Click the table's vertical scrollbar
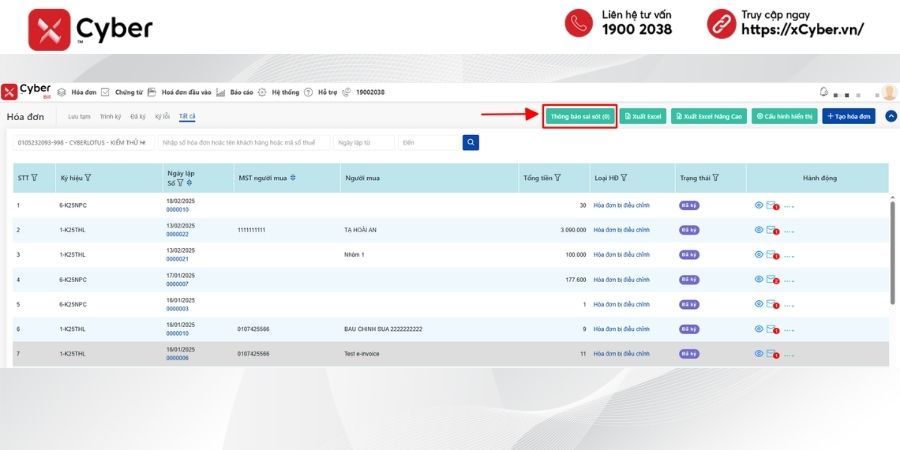 click(x=892, y=253)
